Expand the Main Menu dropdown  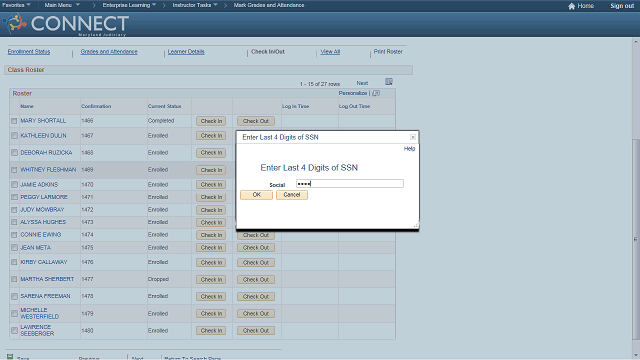62,5
